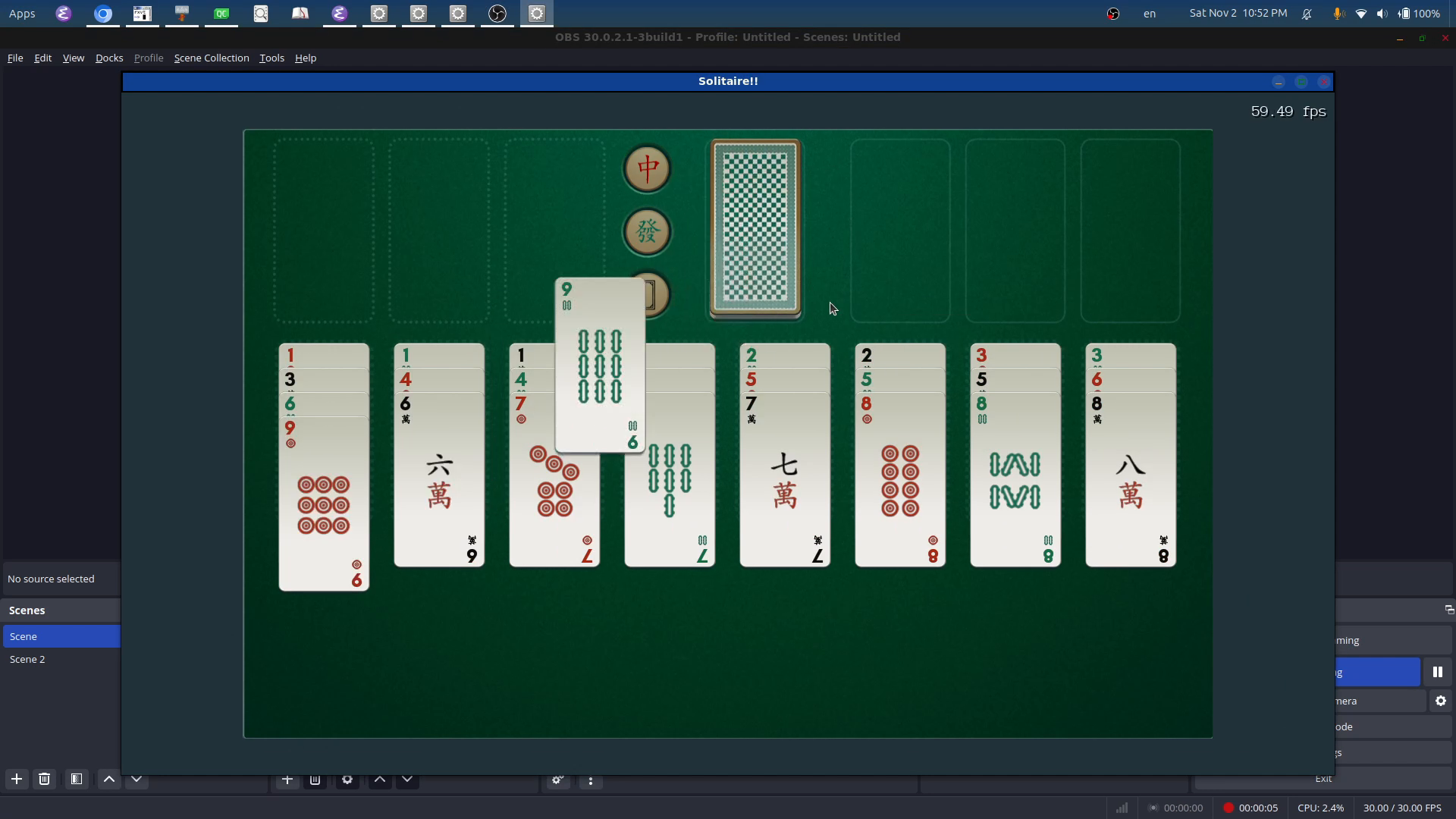Click the green dragon (發) button

pos(647,231)
